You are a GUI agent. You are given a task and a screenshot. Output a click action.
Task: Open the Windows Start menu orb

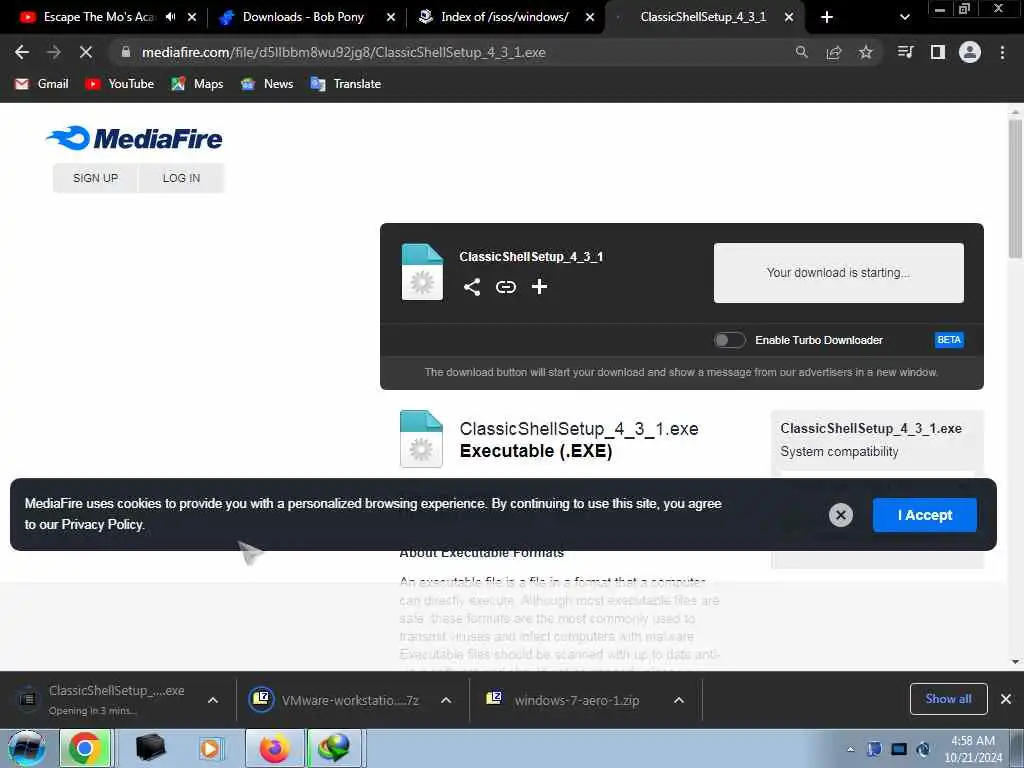tap(27, 748)
